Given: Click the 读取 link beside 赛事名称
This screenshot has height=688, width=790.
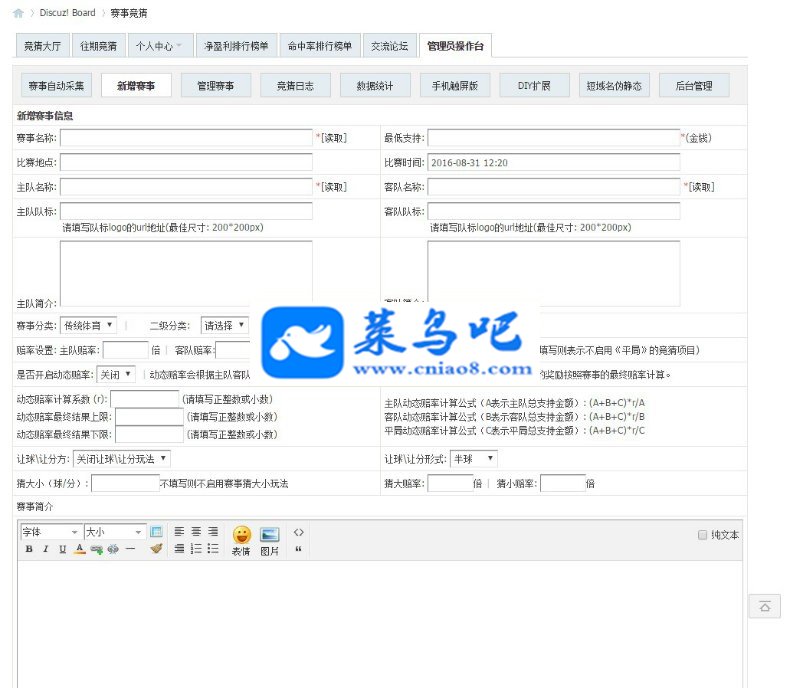Looking at the screenshot, I should pyautogui.click(x=334, y=138).
